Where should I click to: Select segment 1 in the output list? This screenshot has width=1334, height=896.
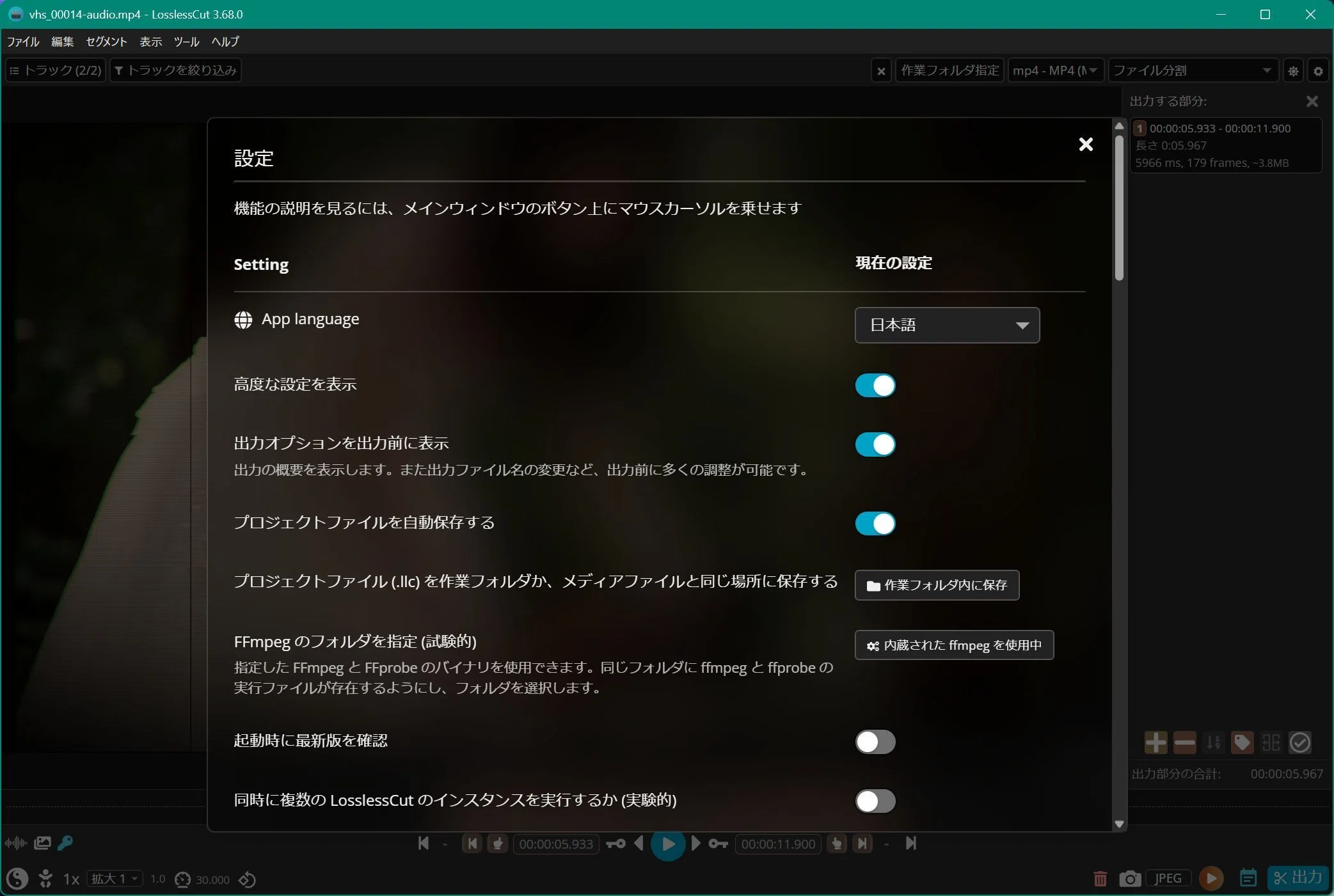(x=1225, y=145)
